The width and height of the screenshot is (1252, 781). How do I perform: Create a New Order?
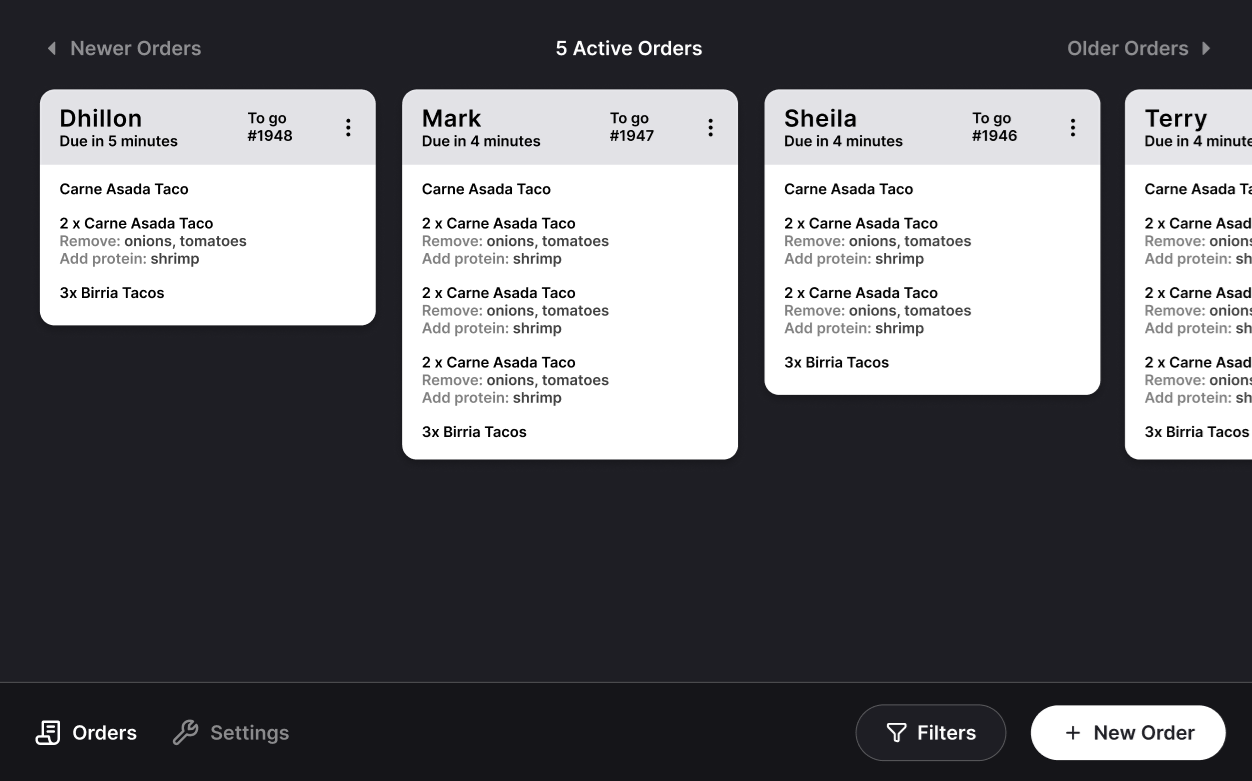[1128, 733]
